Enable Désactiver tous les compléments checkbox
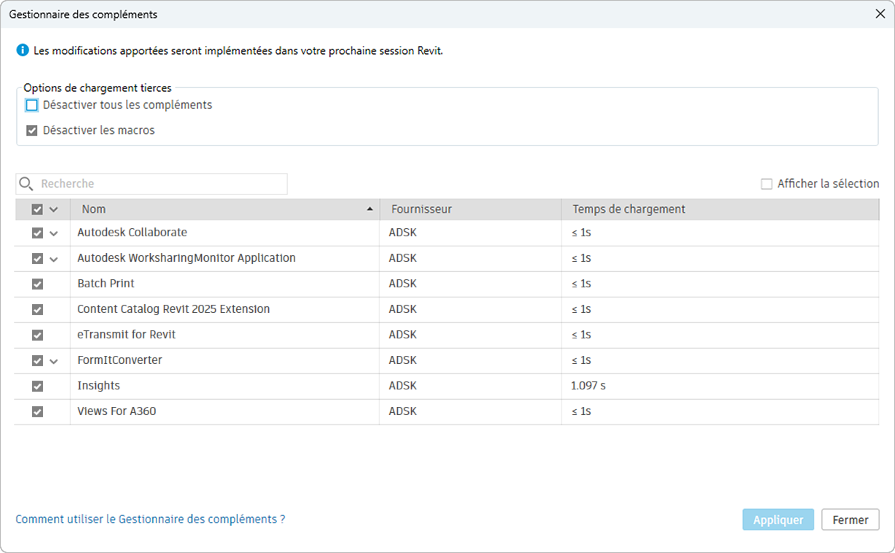This screenshot has height=553, width=895. pyautogui.click(x=32, y=105)
